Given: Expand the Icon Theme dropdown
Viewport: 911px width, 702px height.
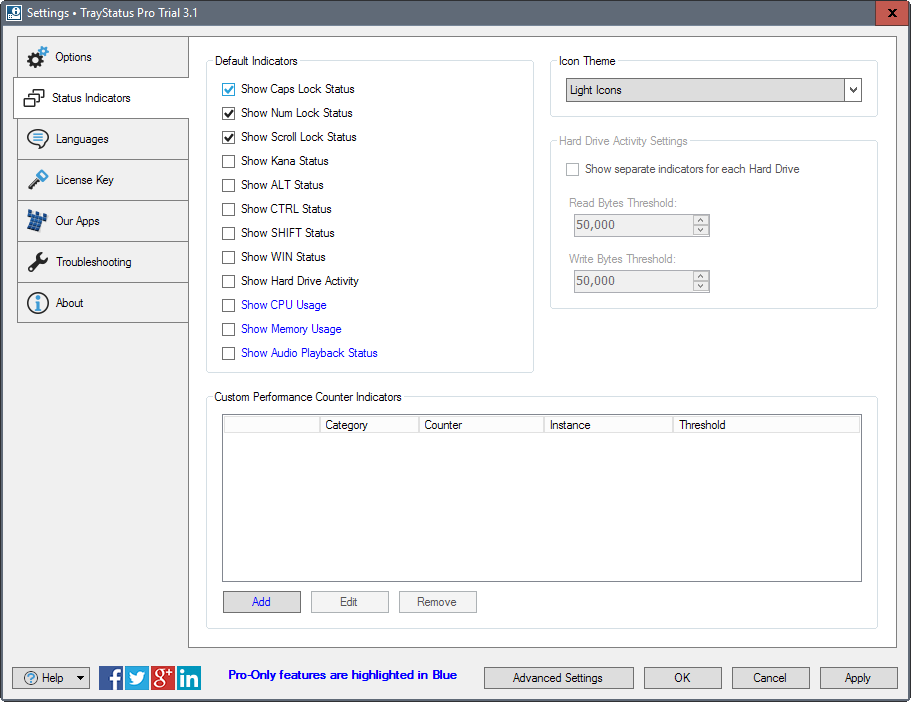Looking at the screenshot, I should (853, 90).
